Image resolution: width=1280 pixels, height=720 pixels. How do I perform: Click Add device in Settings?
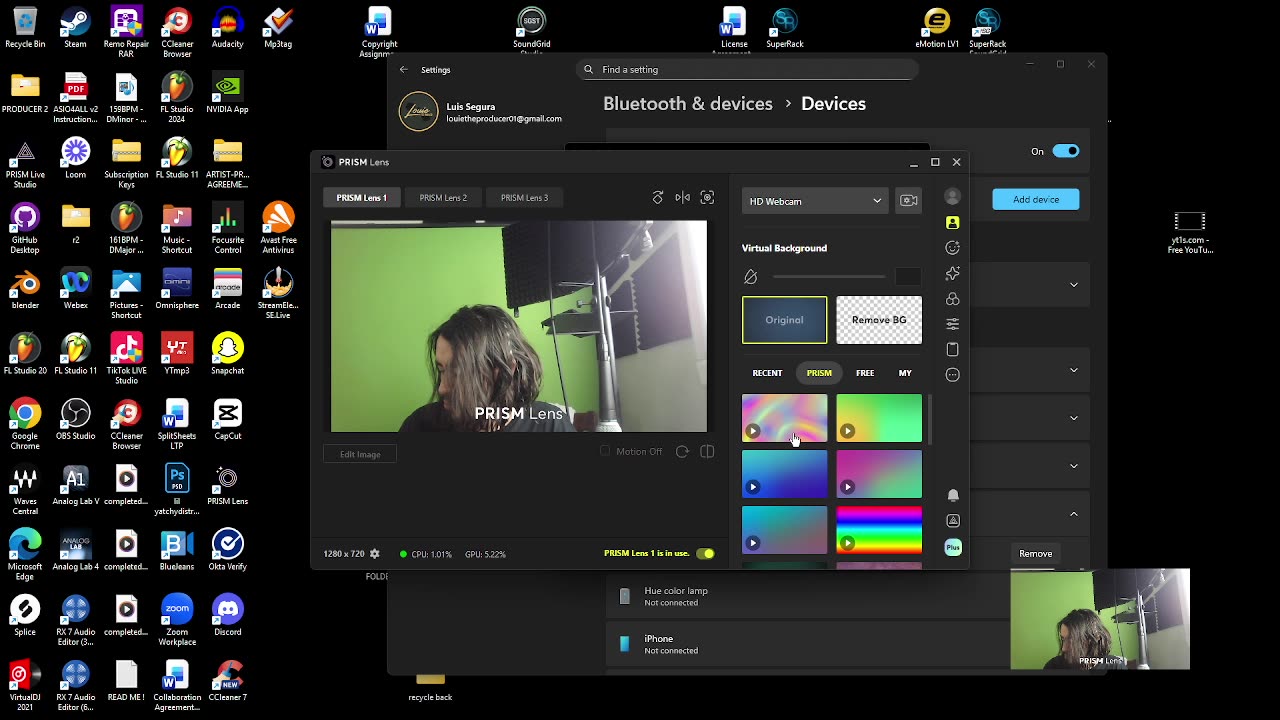tap(1036, 199)
